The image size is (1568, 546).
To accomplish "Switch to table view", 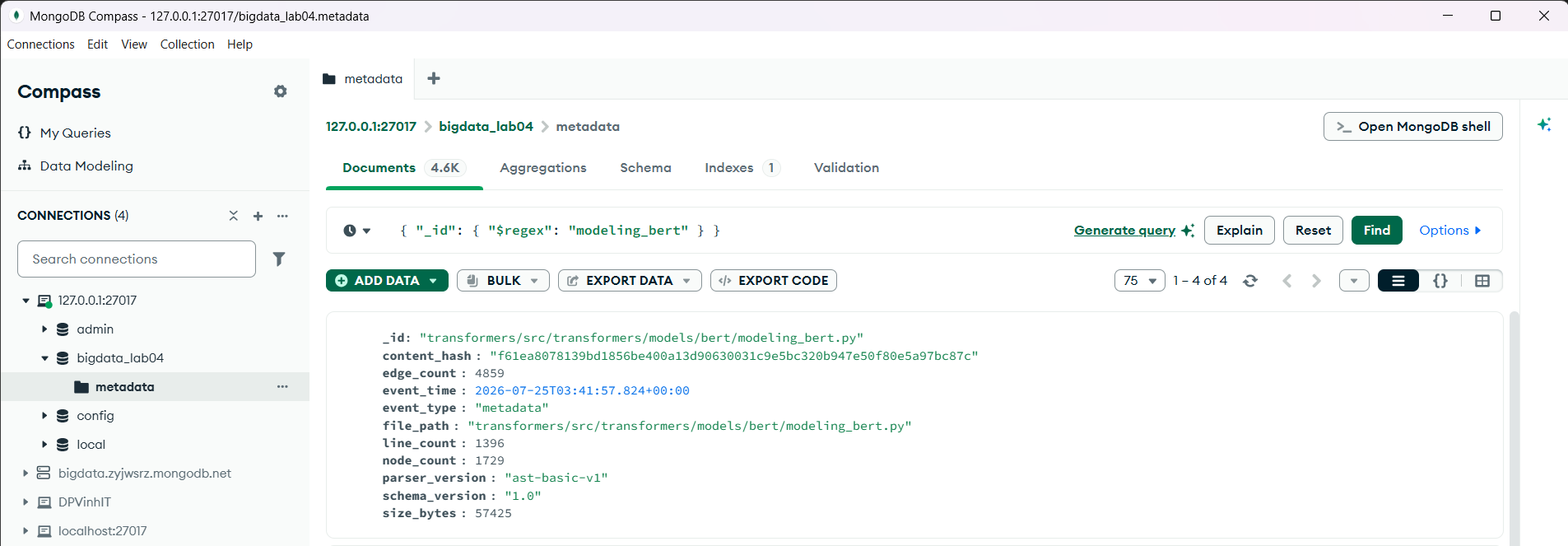I will pos(1482,281).
